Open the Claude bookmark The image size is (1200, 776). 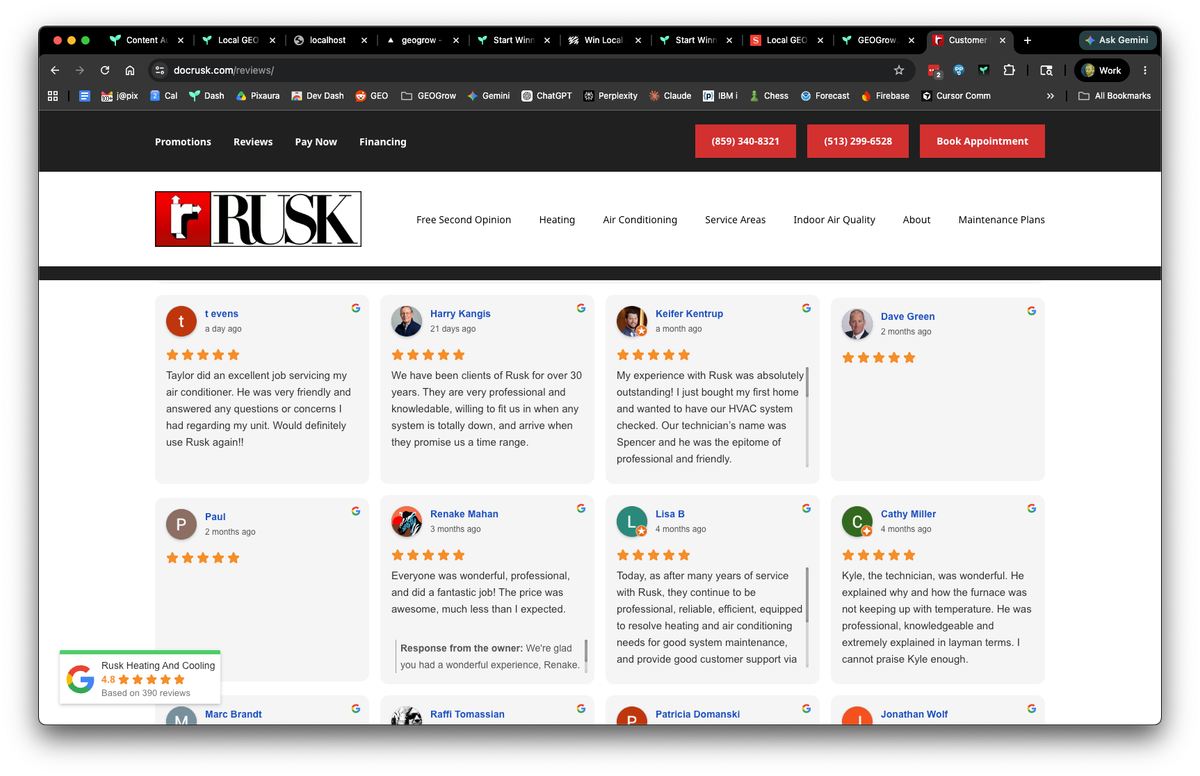670,96
